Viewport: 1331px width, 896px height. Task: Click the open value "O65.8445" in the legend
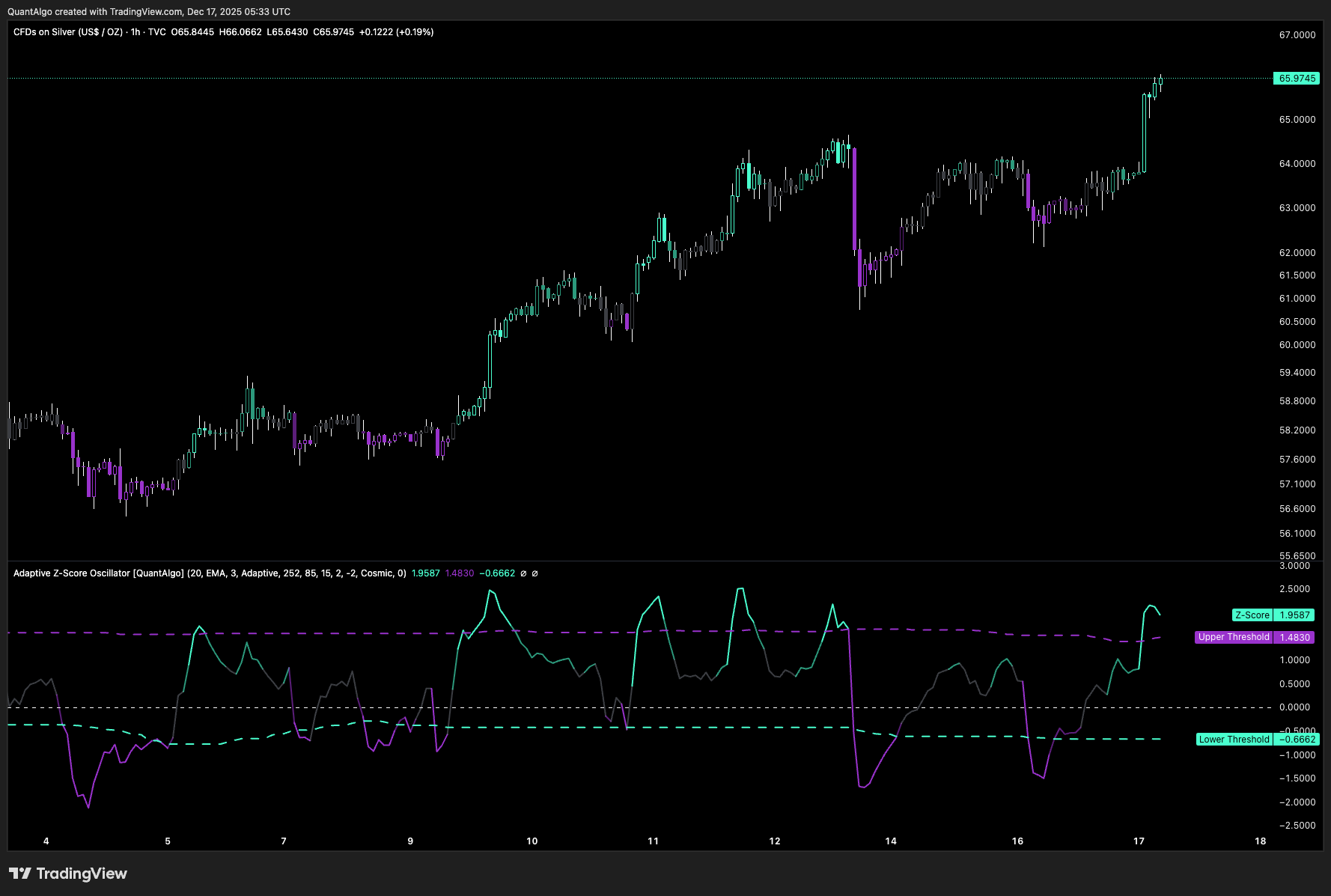click(192, 32)
